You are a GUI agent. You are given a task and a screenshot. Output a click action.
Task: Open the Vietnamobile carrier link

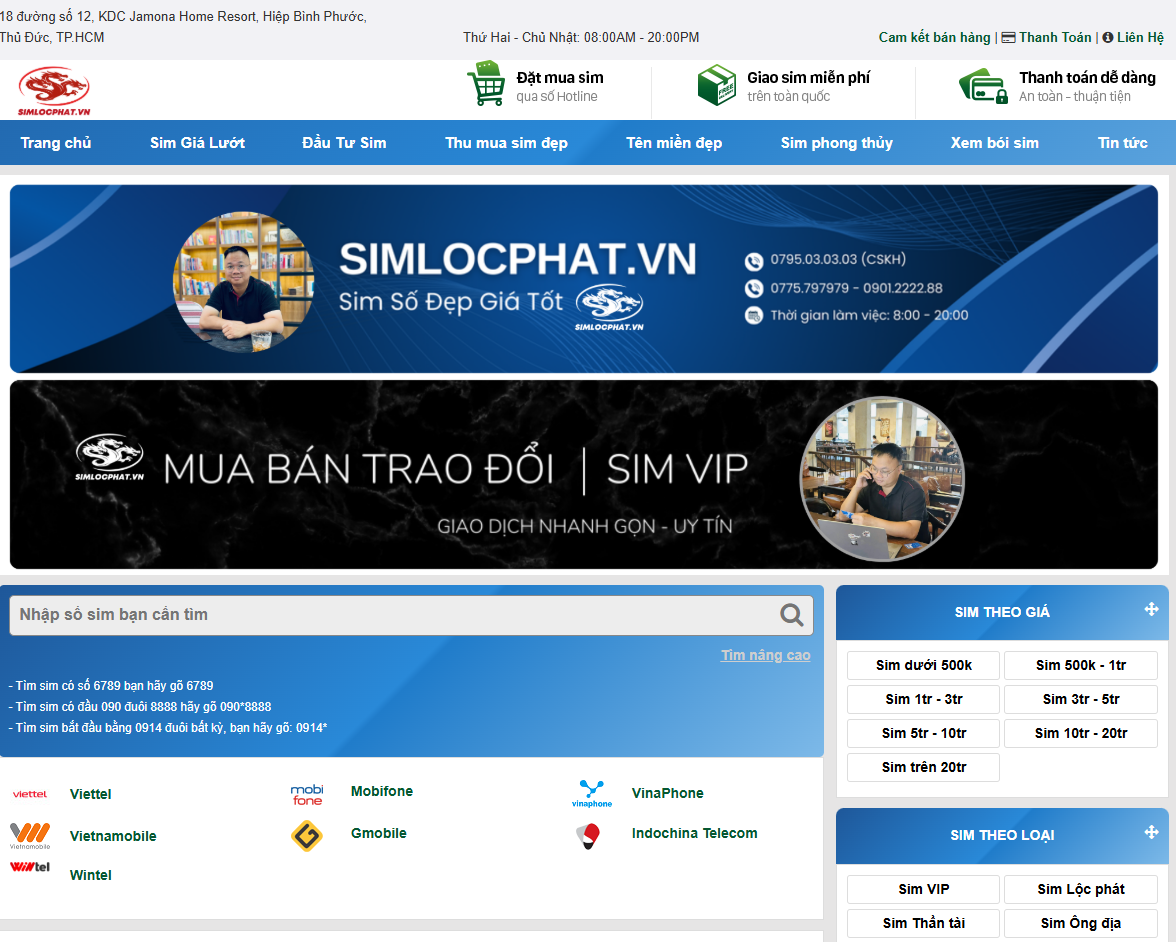pyautogui.click(x=113, y=836)
